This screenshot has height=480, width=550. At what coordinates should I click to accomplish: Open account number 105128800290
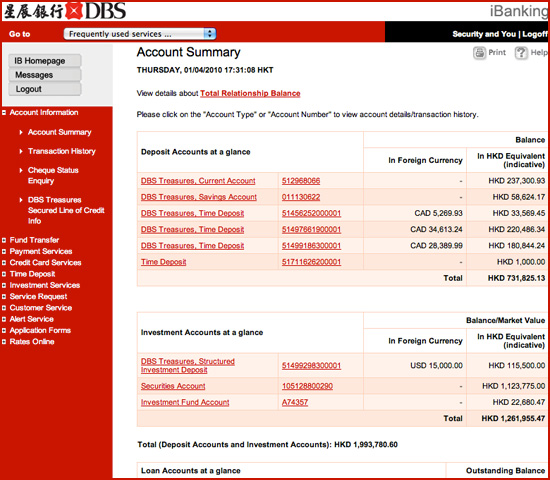click(x=307, y=386)
